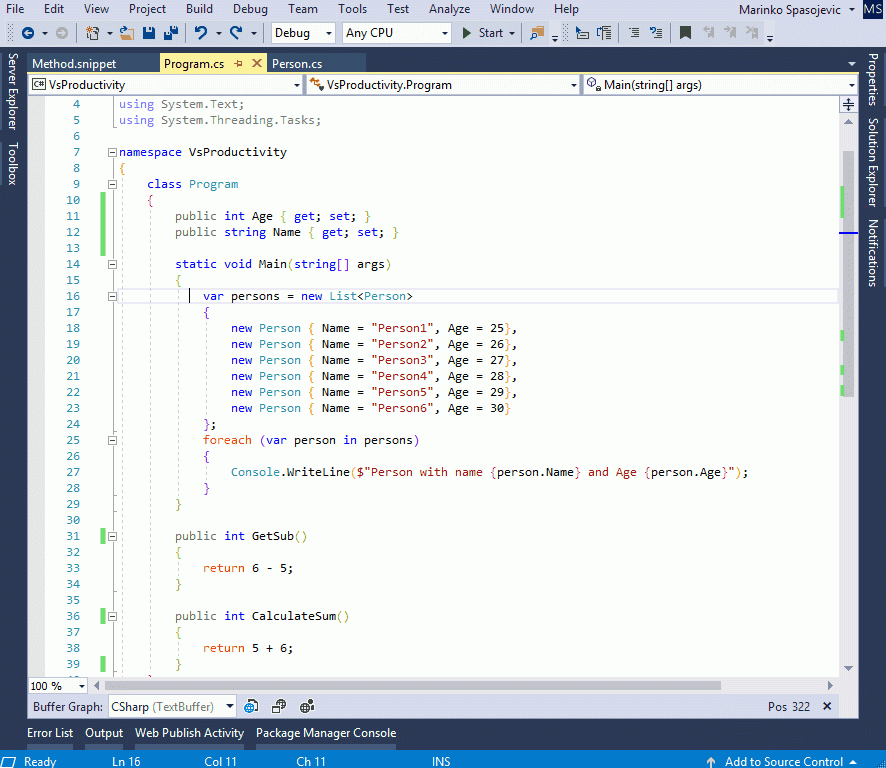Image resolution: width=886 pixels, height=768 pixels.
Task: Toggle the pin on Program.cs tab
Action: pos(239,64)
